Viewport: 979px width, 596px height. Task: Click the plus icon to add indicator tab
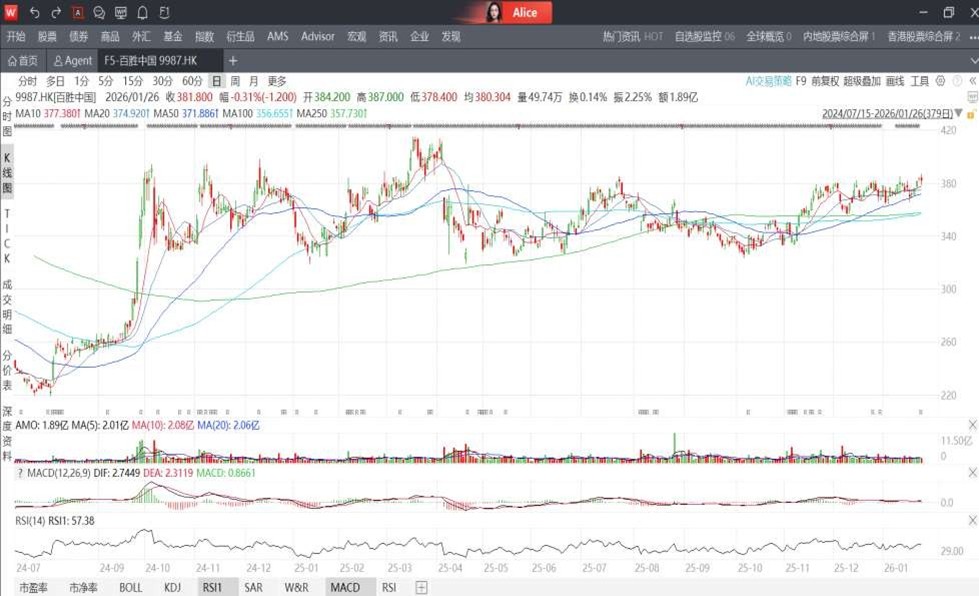click(x=422, y=588)
